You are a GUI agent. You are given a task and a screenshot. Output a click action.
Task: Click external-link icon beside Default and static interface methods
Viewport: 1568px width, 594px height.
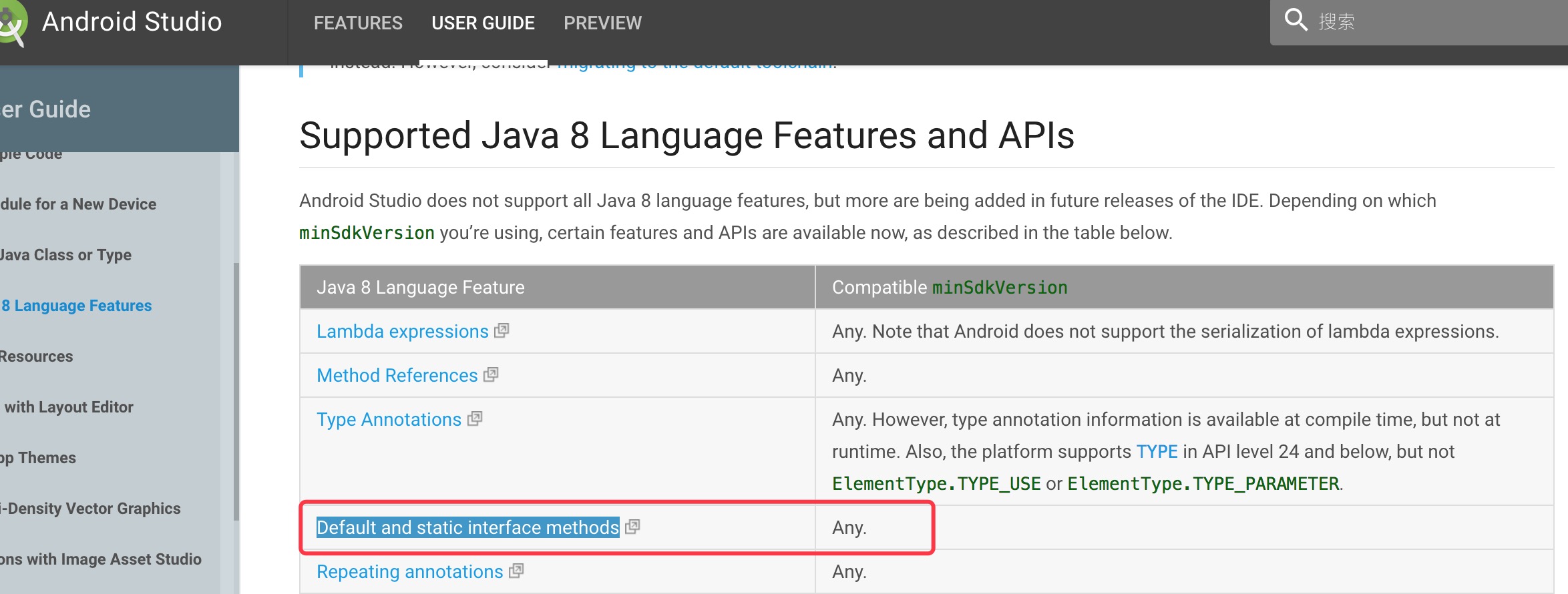[x=632, y=527]
